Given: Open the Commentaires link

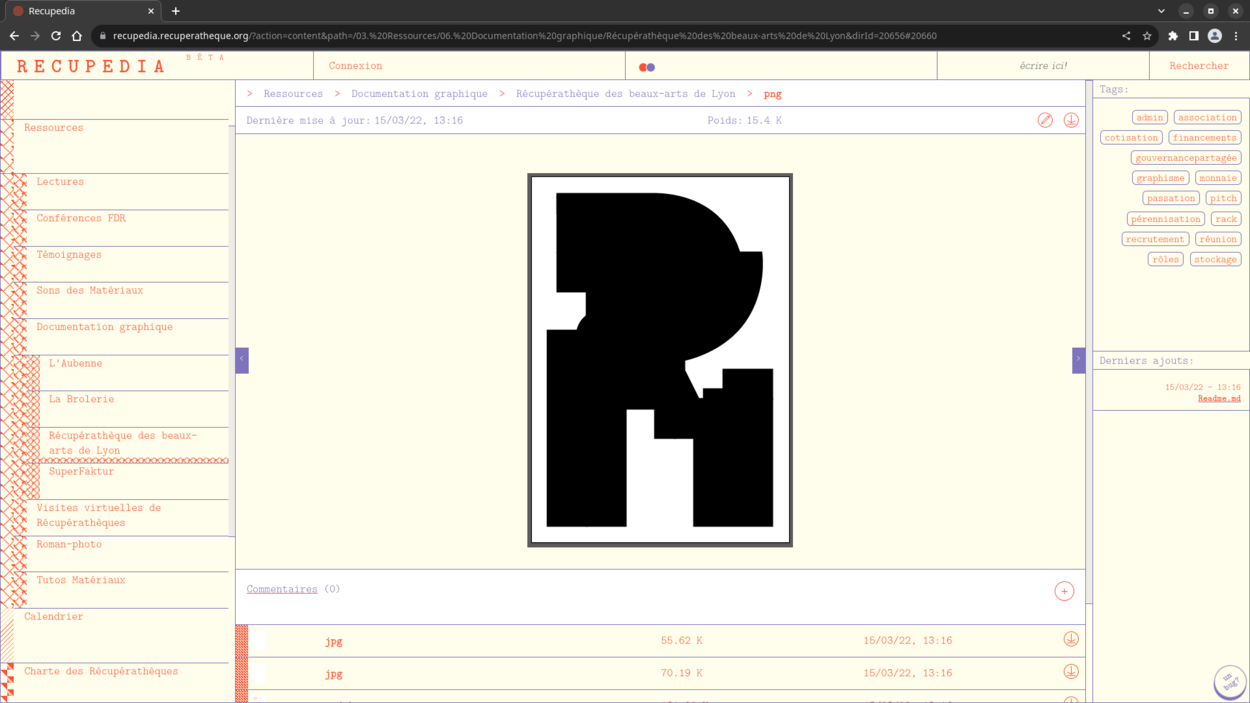Looking at the screenshot, I should click(282, 590).
